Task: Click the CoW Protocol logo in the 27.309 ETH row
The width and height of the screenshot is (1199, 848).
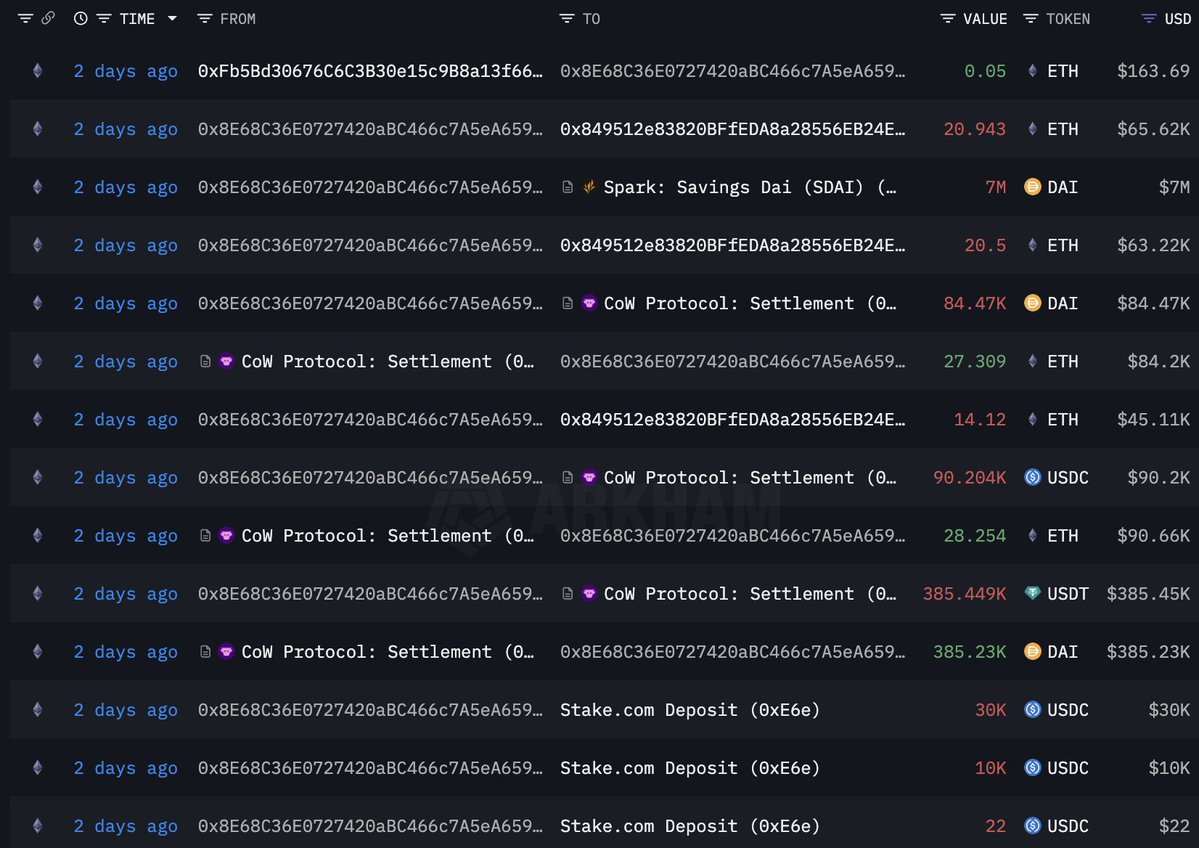Action: click(227, 362)
